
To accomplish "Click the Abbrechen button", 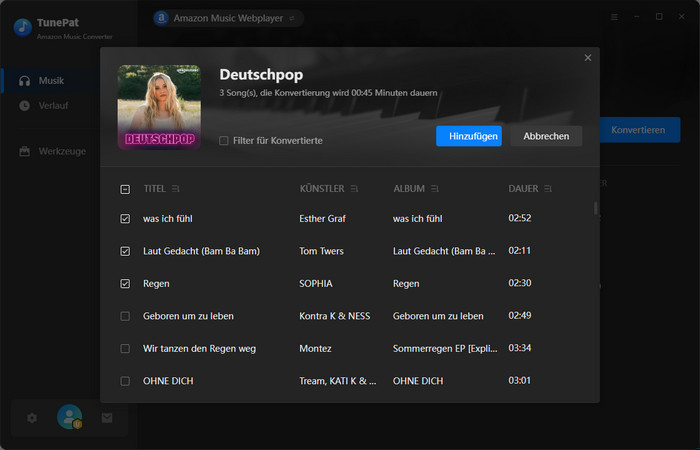I will click(546, 136).
